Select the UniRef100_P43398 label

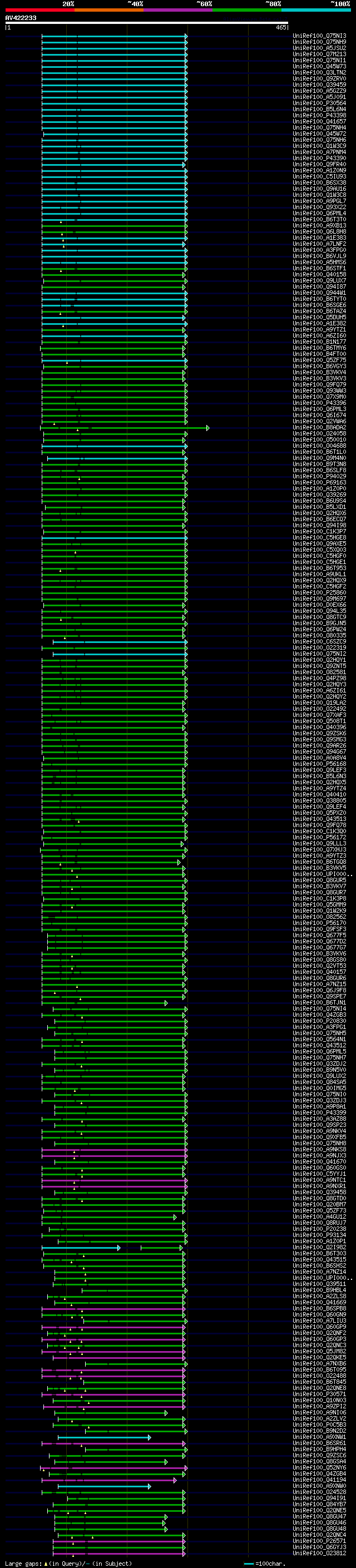319,115
